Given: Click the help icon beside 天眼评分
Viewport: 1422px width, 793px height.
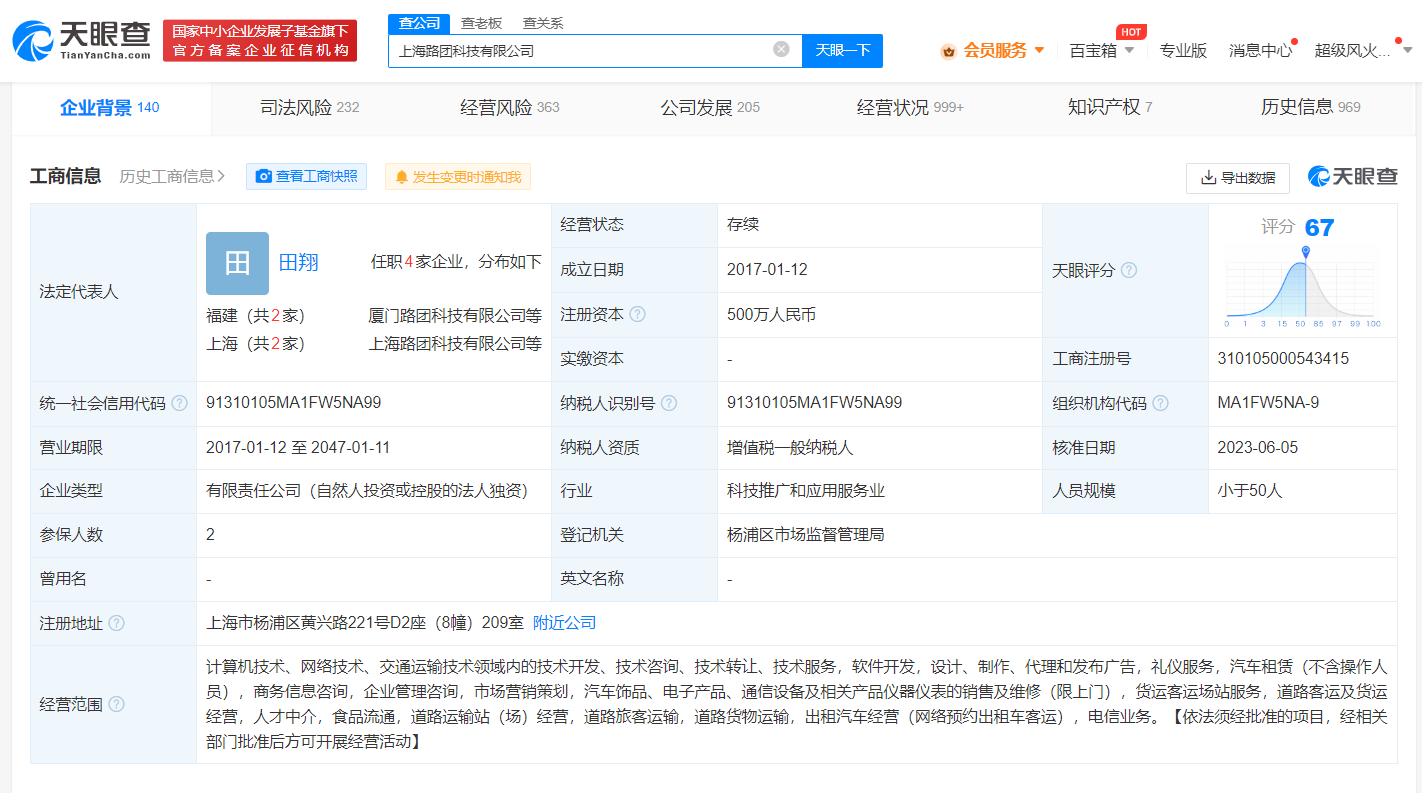Looking at the screenshot, I should tap(1129, 270).
